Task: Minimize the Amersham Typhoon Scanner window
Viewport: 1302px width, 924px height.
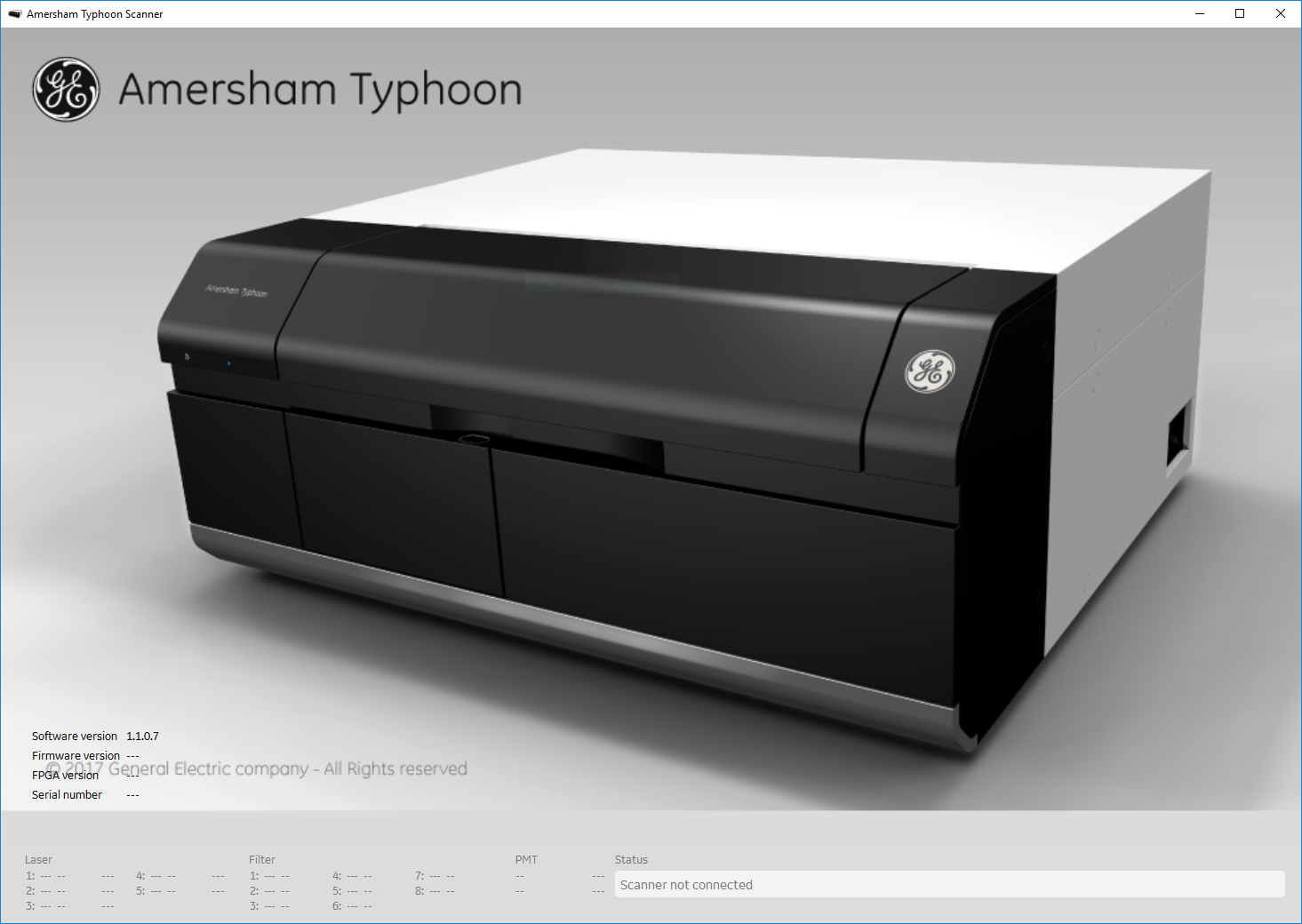Action: pyautogui.click(x=1200, y=13)
